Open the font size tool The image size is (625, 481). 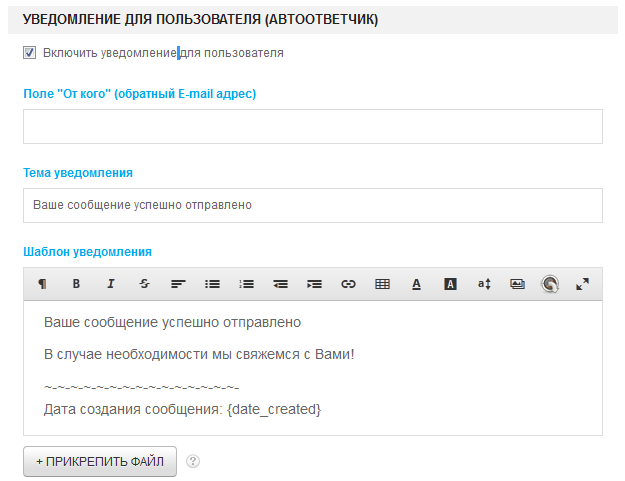pyautogui.click(x=484, y=284)
